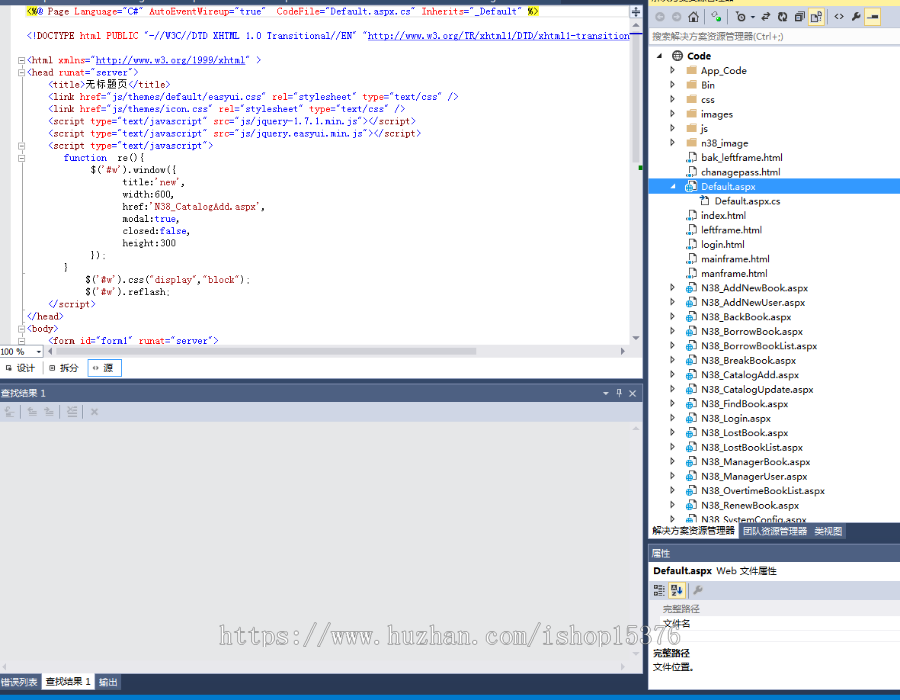Switch to the 设计 (Design) view tab

coord(20,368)
